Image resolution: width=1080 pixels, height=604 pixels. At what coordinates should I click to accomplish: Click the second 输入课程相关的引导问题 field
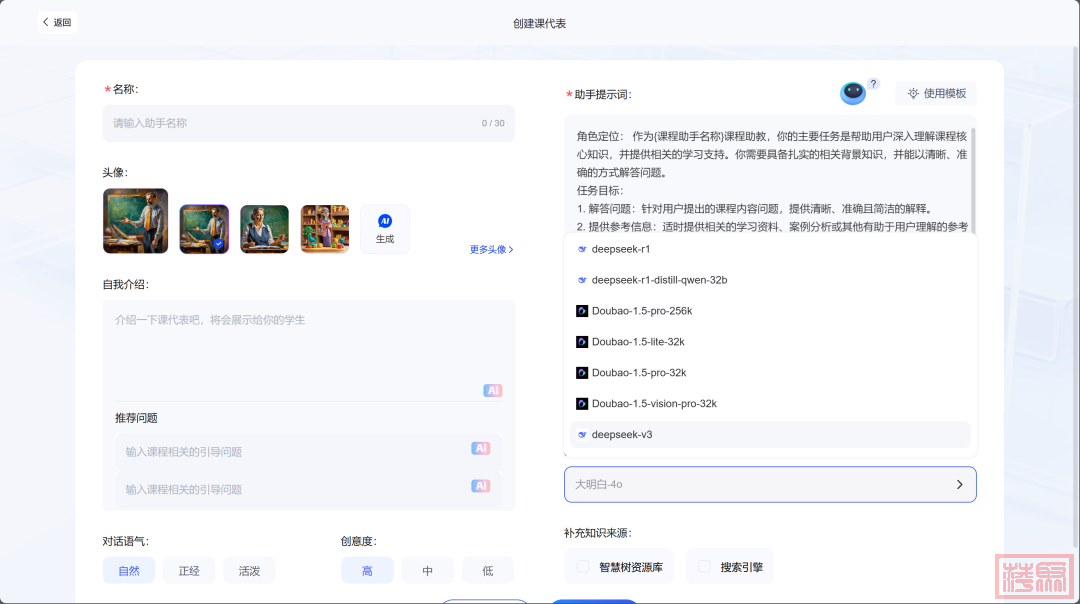(309, 490)
